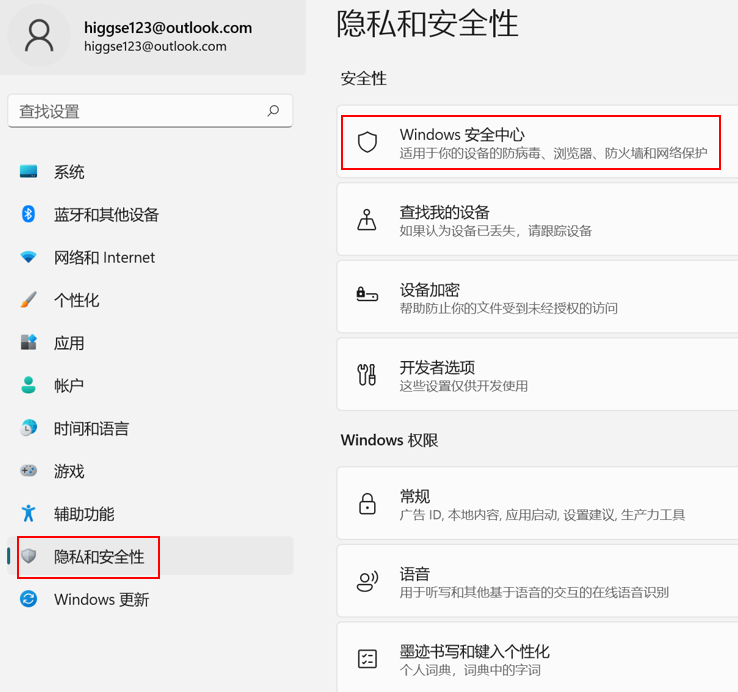Click the Wi-Fi icon for 网络和 Internet
The height and width of the screenshot is (692, 738).
[29, 257]
